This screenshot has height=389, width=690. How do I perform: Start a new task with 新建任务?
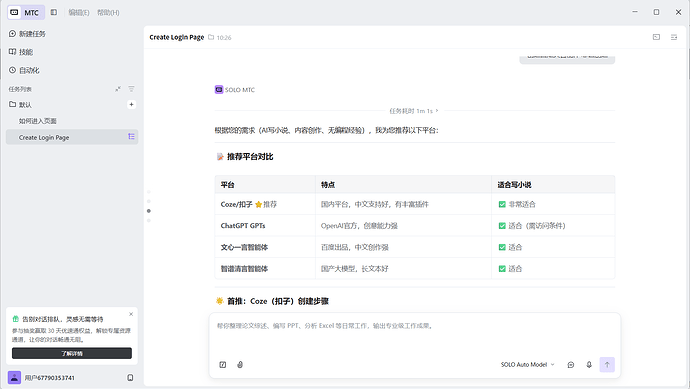pos(27,34)
